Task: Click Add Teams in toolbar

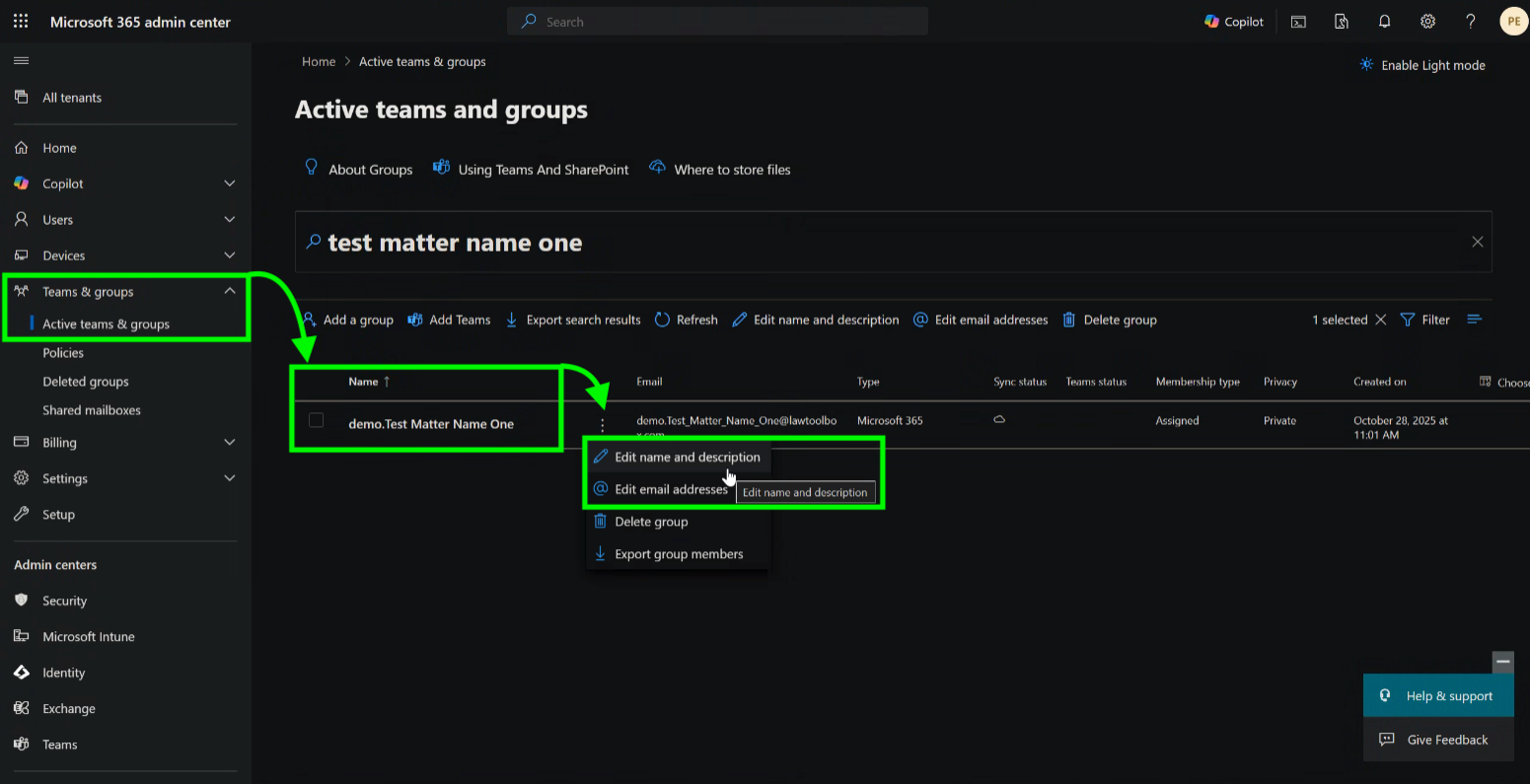Action: [x=449, y=320]
